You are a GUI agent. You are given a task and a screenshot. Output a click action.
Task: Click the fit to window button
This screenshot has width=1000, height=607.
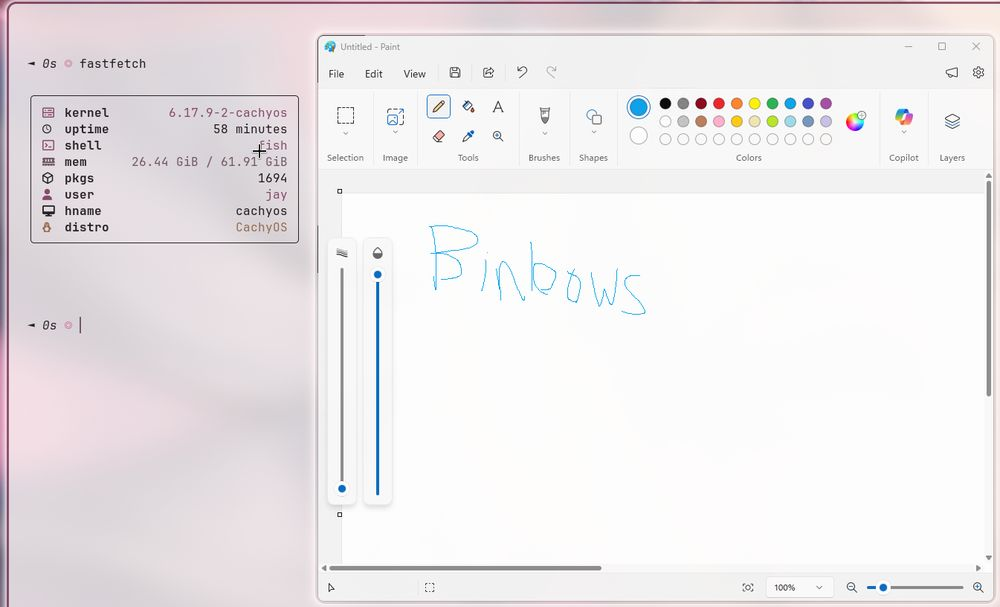pyautogui.click(x=748, y=588)
